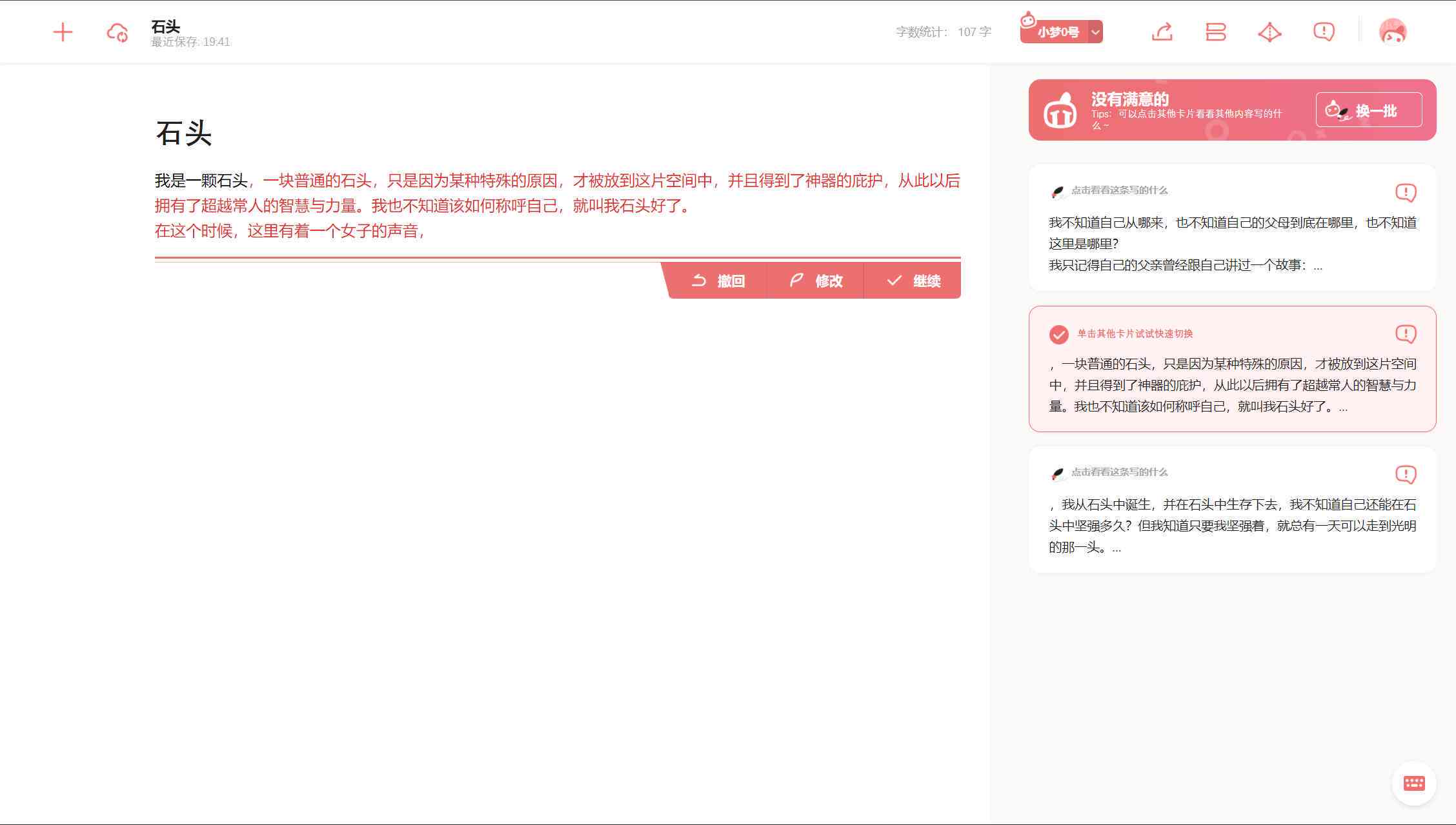Open the share export arrow icon

[x=1162, y=32]
